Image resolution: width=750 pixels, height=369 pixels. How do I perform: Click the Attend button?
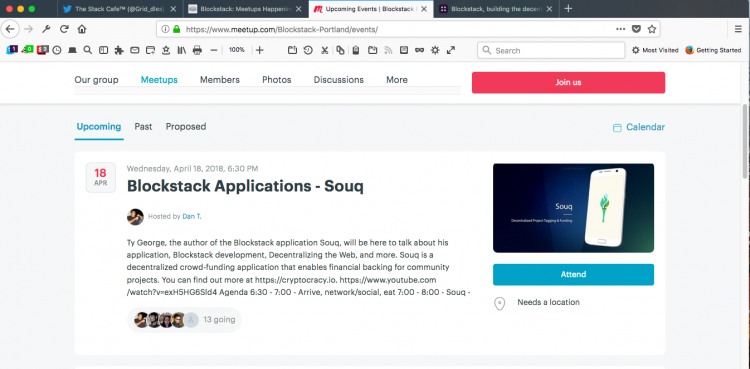[574, 274]
